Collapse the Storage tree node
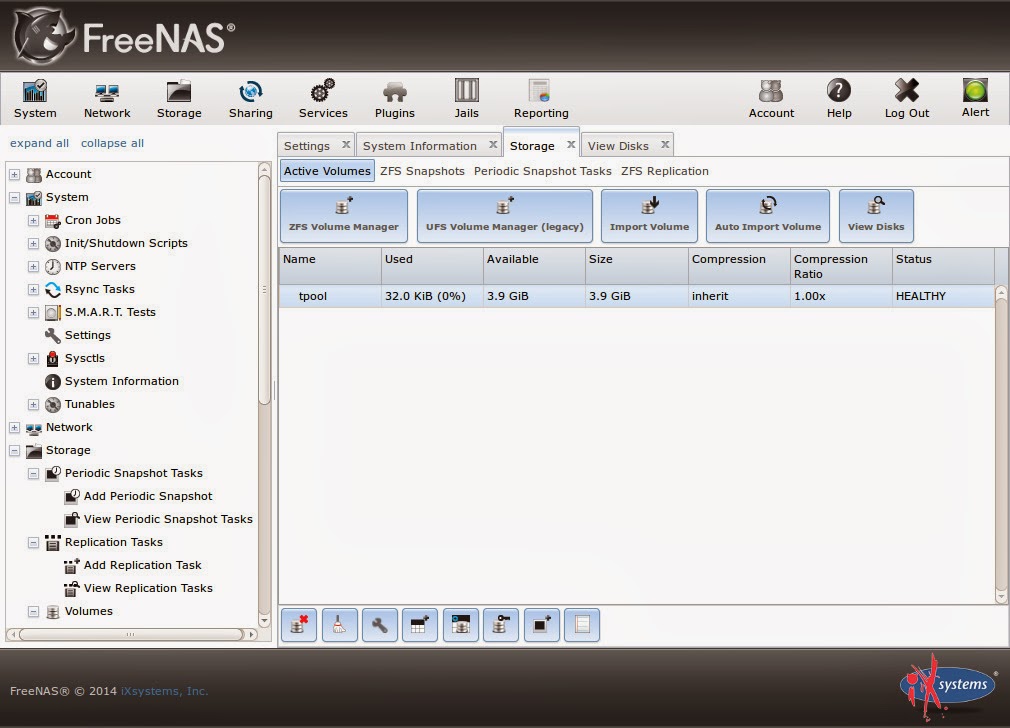 (x=14, y=451)
